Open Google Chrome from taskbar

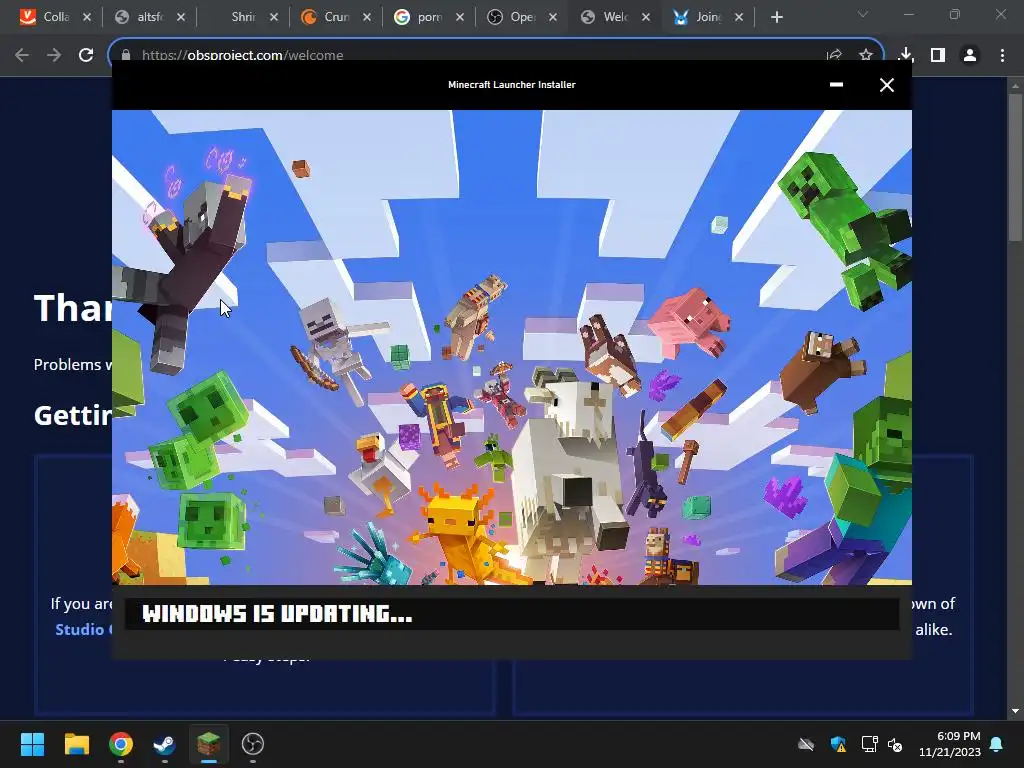[121, 744]
